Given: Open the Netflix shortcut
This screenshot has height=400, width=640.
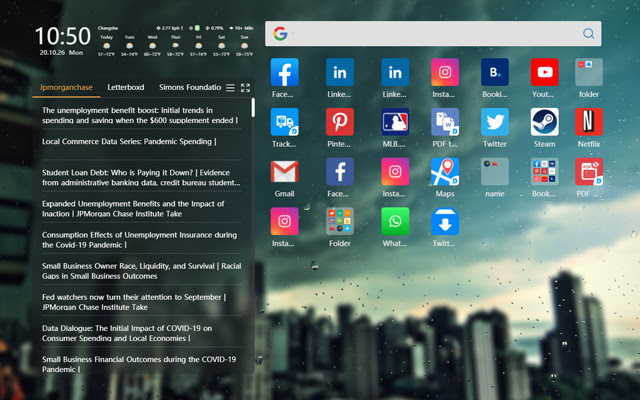Looking at the screenshot, I should pos(589,122).
